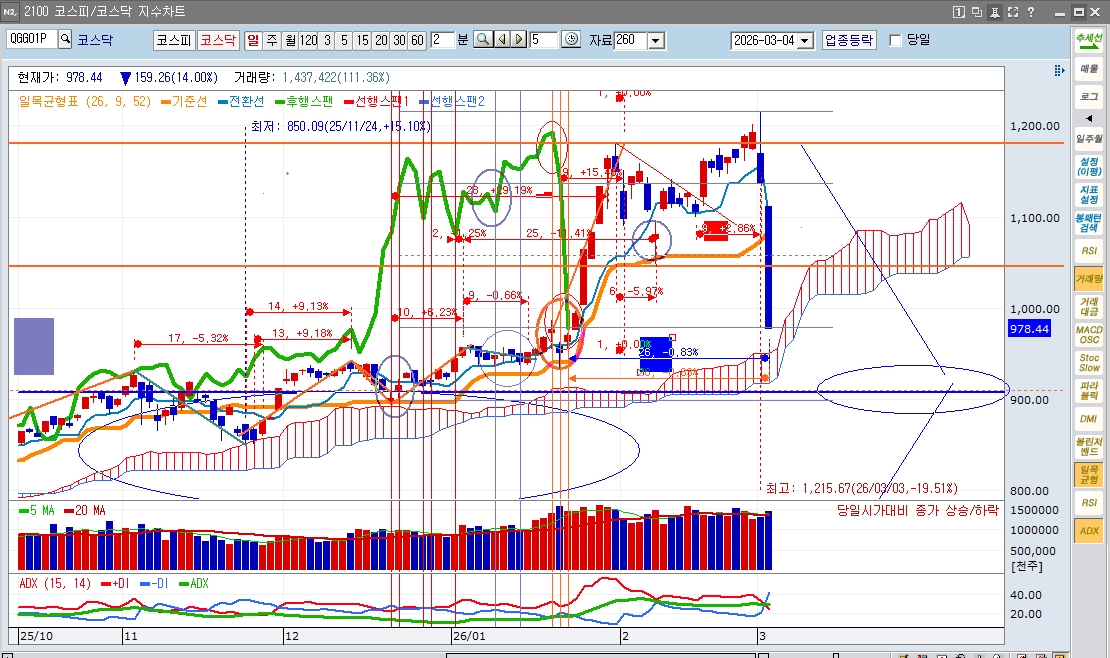Click the right arrow chart scroll button
The height and width of the screenshot is (658, 1110).
point(518,40)
